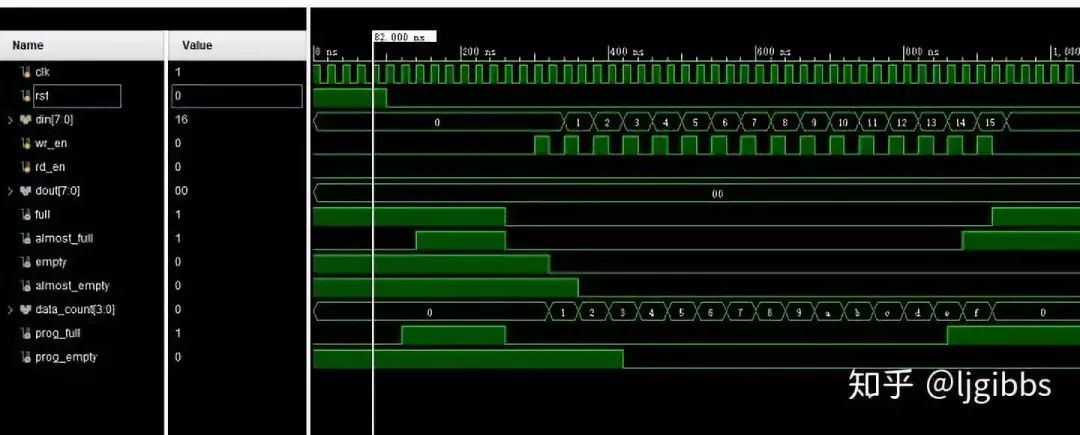Click the Name column header
The image size is (1080, 435).
click(28, 45)
